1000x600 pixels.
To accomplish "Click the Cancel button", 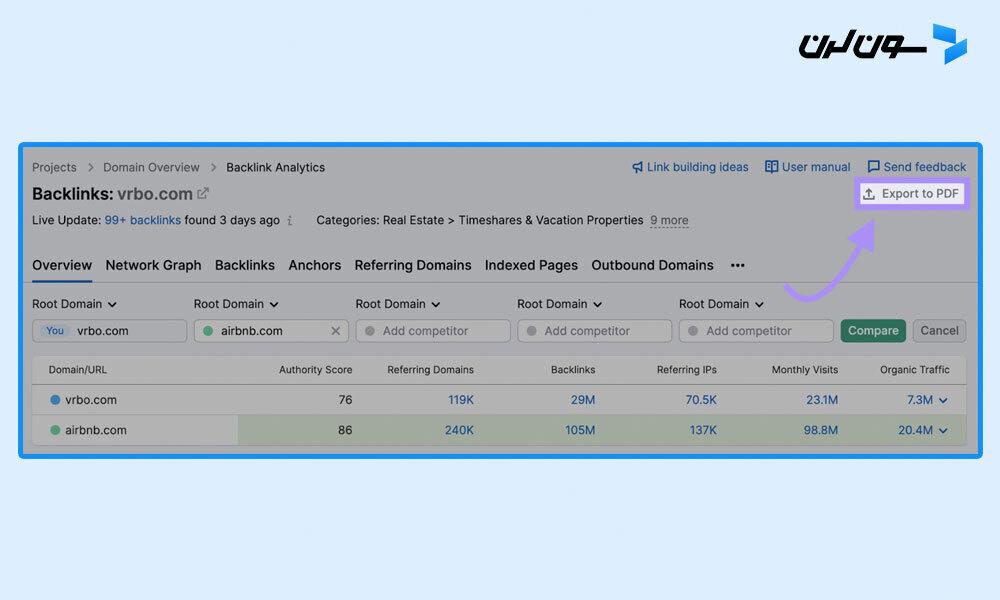I will coord(939,331).
